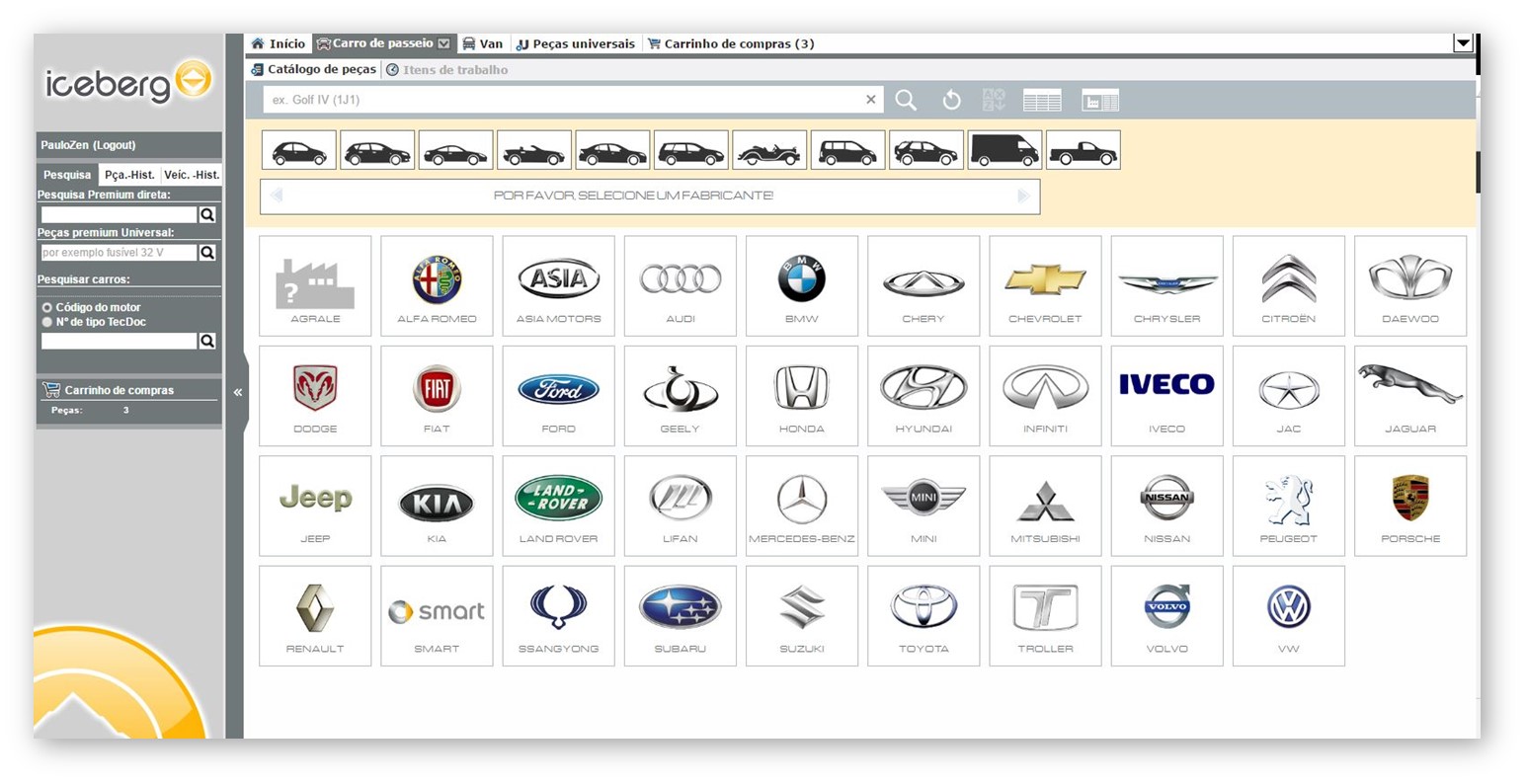Choose the Audi manufacturer tile
Screen dimensions: 1526x784
(680, 285)
